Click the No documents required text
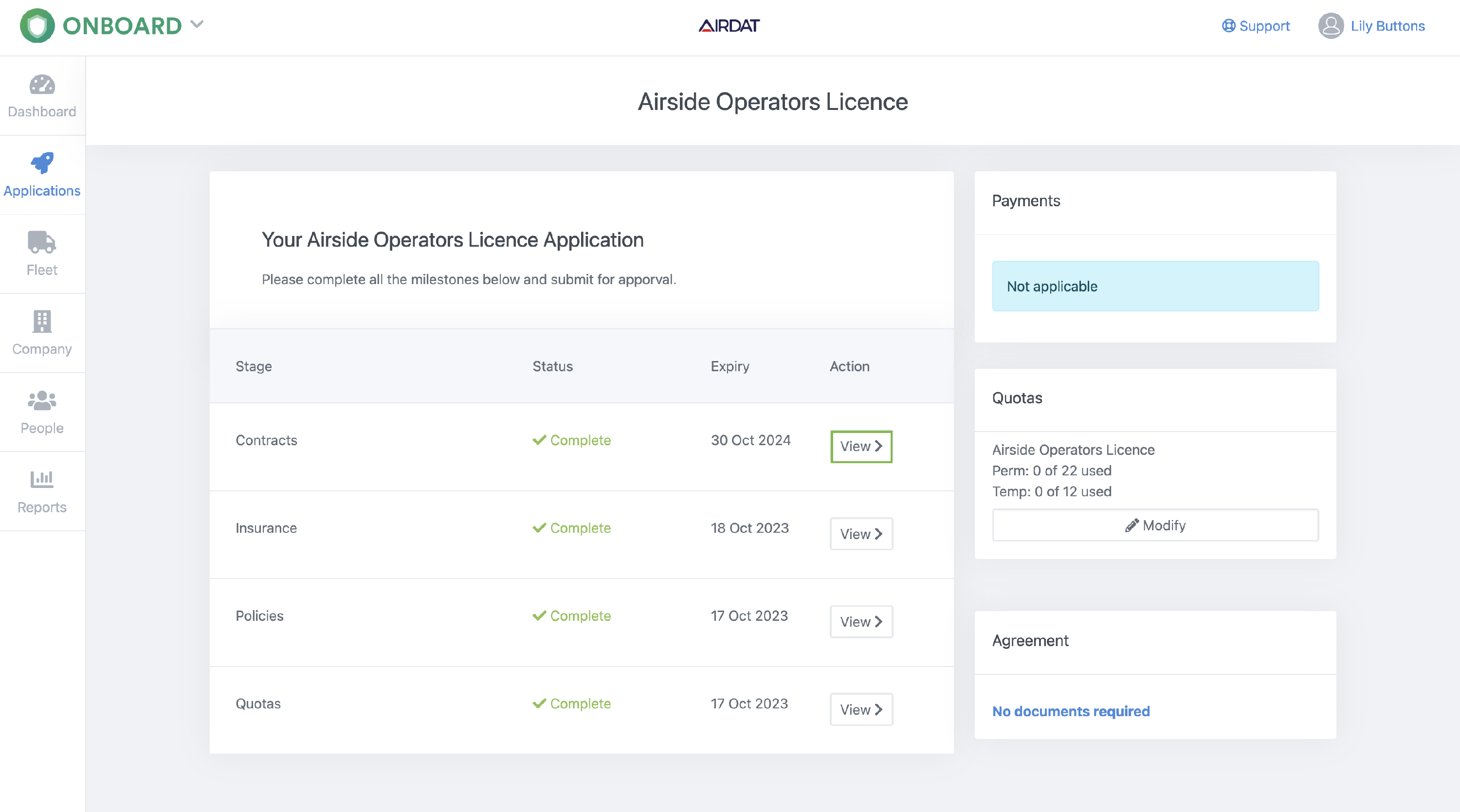The height and width of the screenshot is (812, 1460). tap(1071, 711)
